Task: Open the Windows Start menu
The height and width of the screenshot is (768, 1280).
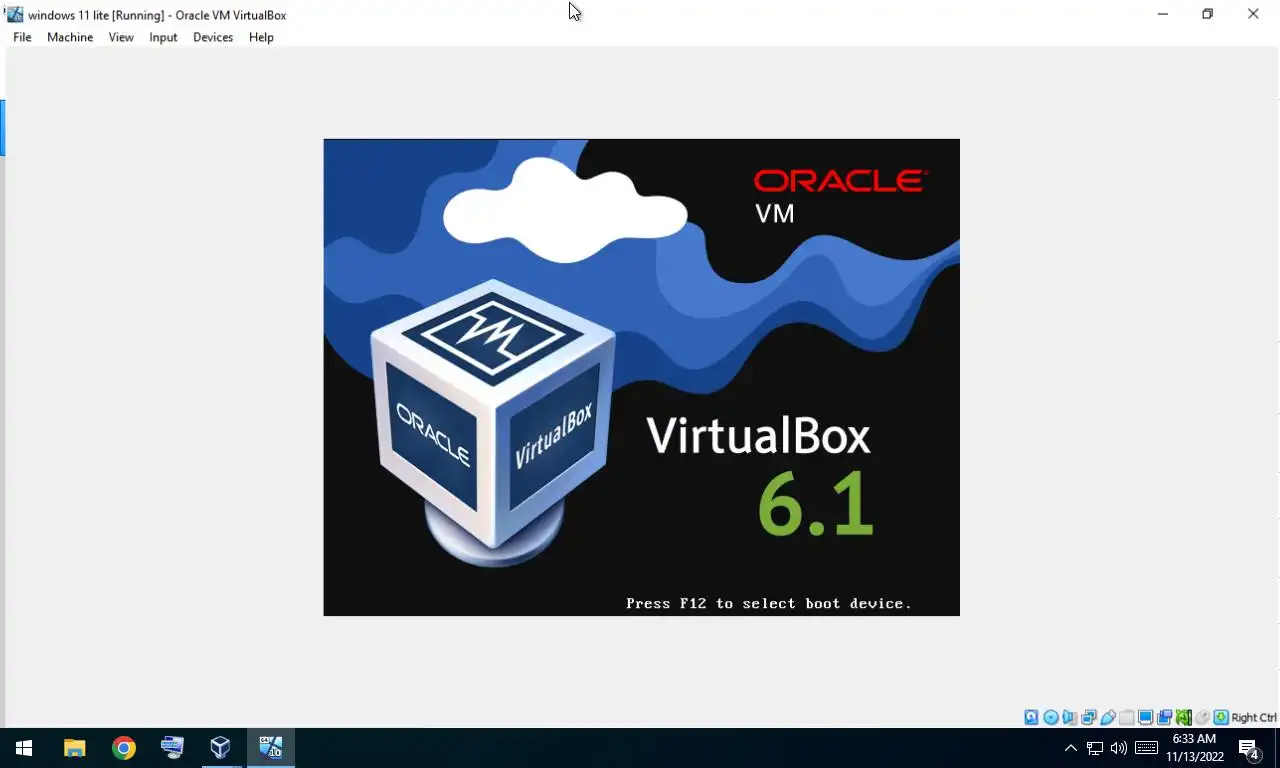Action: (x=24, y=748)
